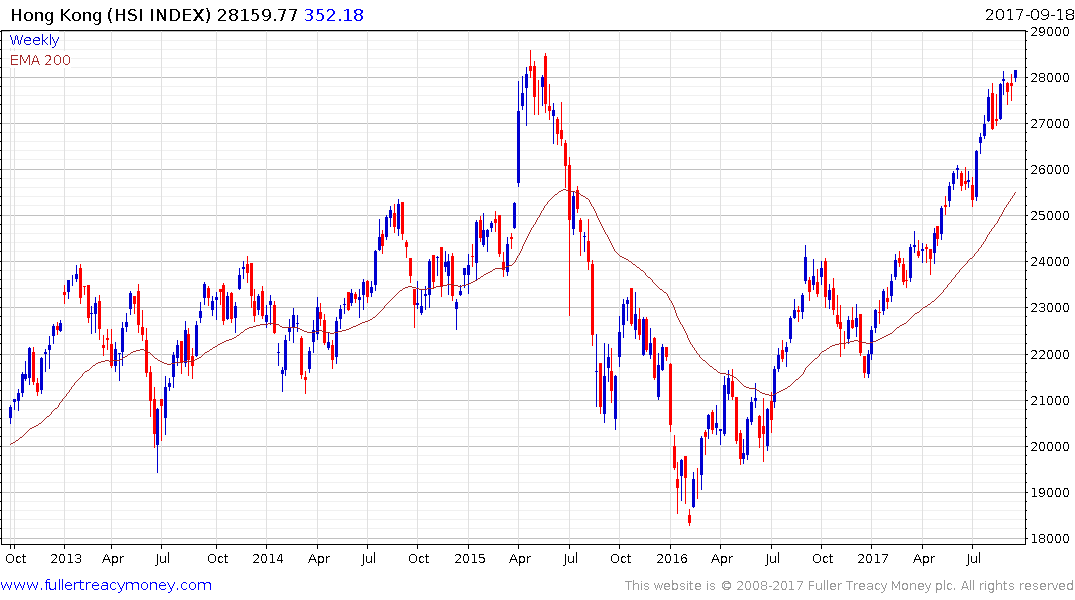Click the 26000 price axis label
The height and width of the screenshot is (600, 1075).
coord(1050,169)
